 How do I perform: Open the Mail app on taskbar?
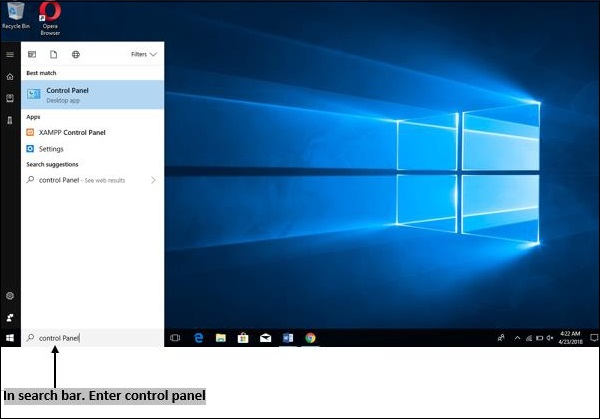point(265,338)
